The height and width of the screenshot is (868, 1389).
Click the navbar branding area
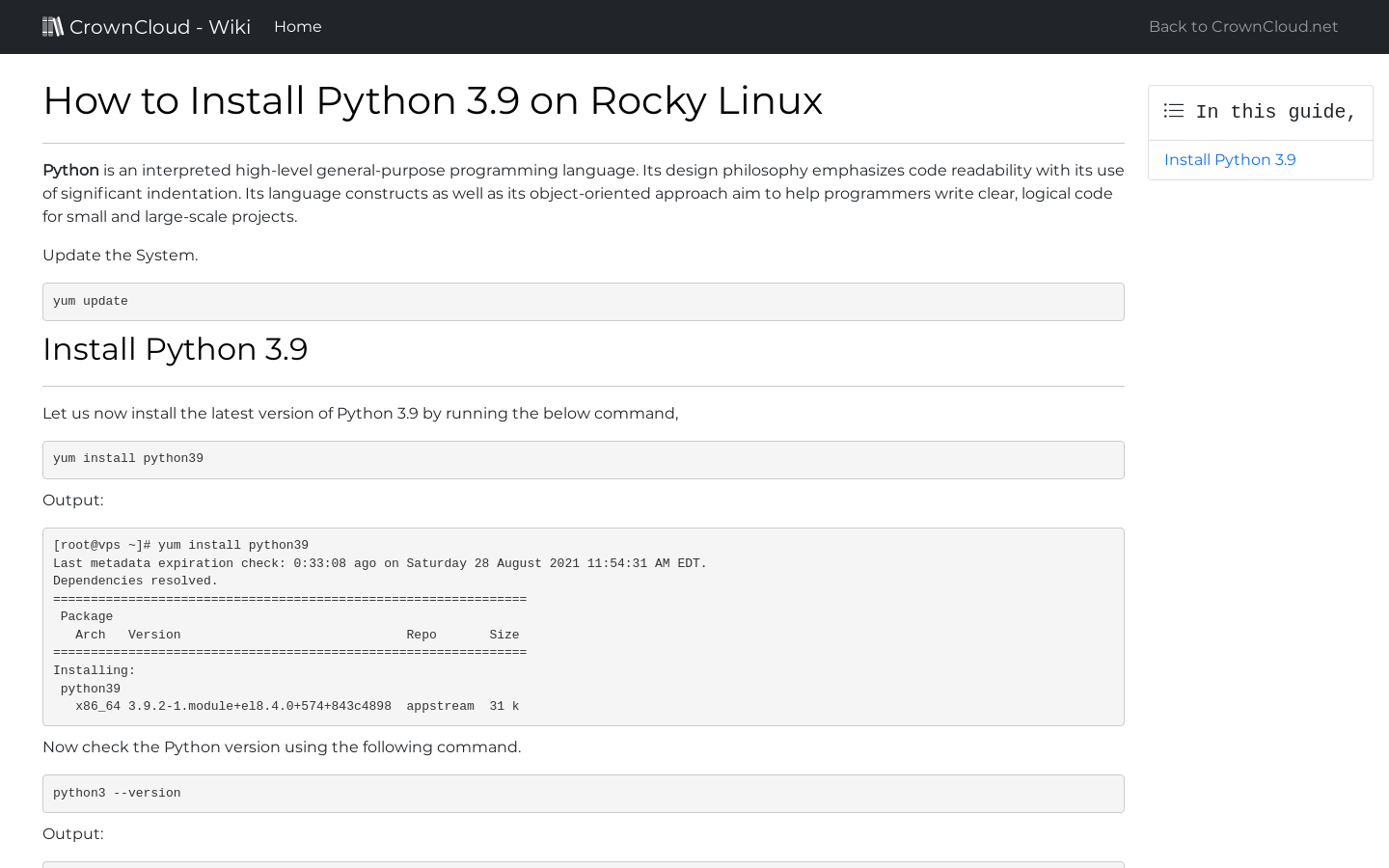tap(145, 26)
